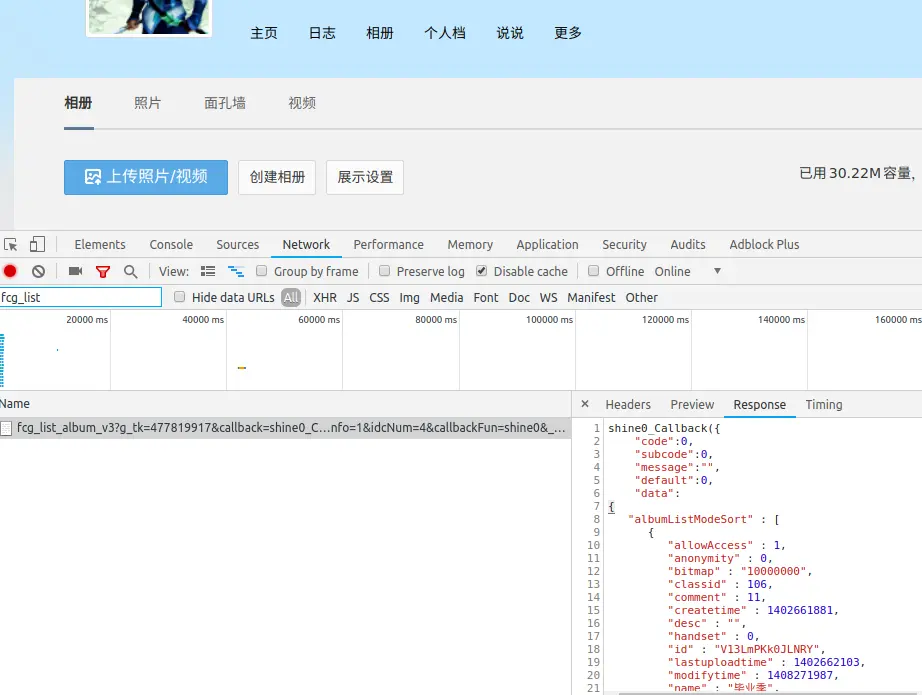Close the request details pane
Screen dimensions: 922x695
tap(584, 404)
